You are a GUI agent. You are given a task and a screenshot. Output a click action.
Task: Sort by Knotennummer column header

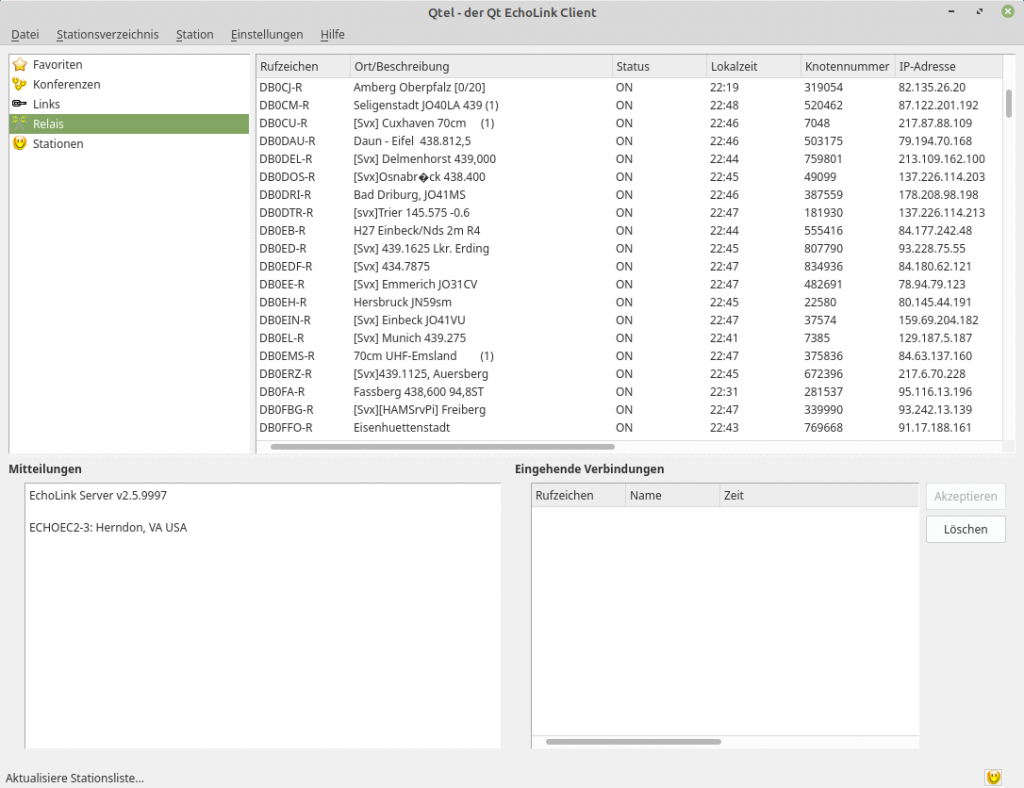[848, 67]
